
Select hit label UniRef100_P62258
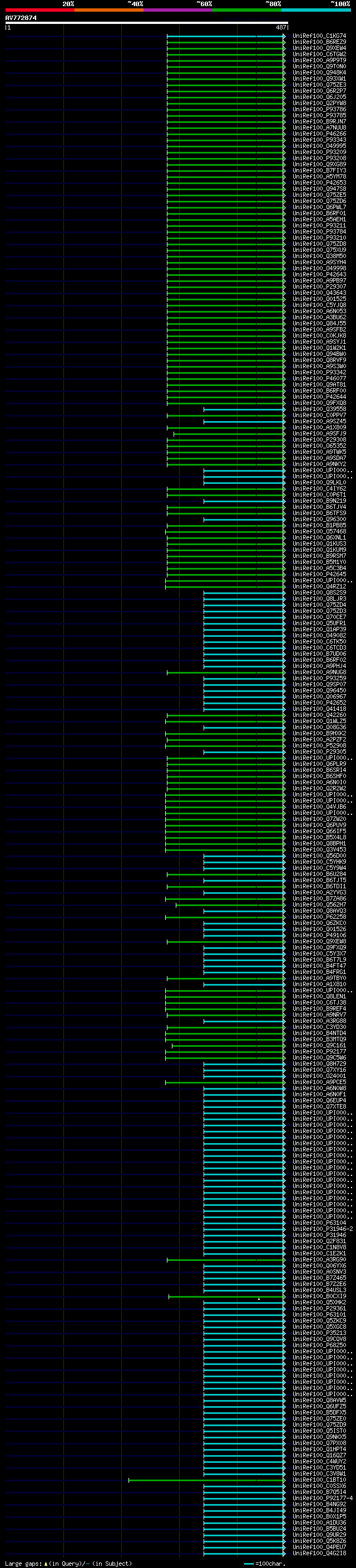pos(319,917)
